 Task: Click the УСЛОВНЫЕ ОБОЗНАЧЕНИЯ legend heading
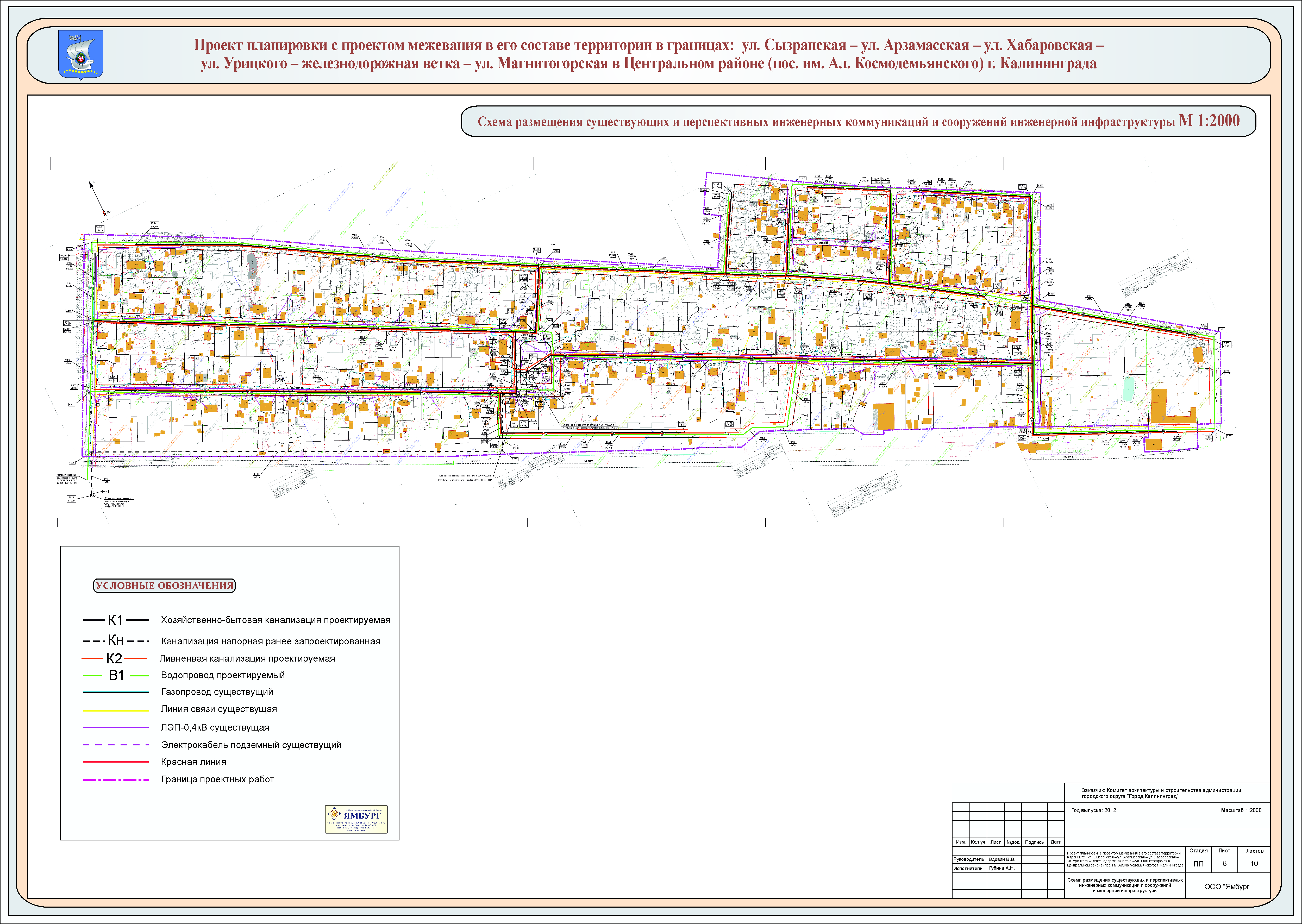tap(165, 586)
